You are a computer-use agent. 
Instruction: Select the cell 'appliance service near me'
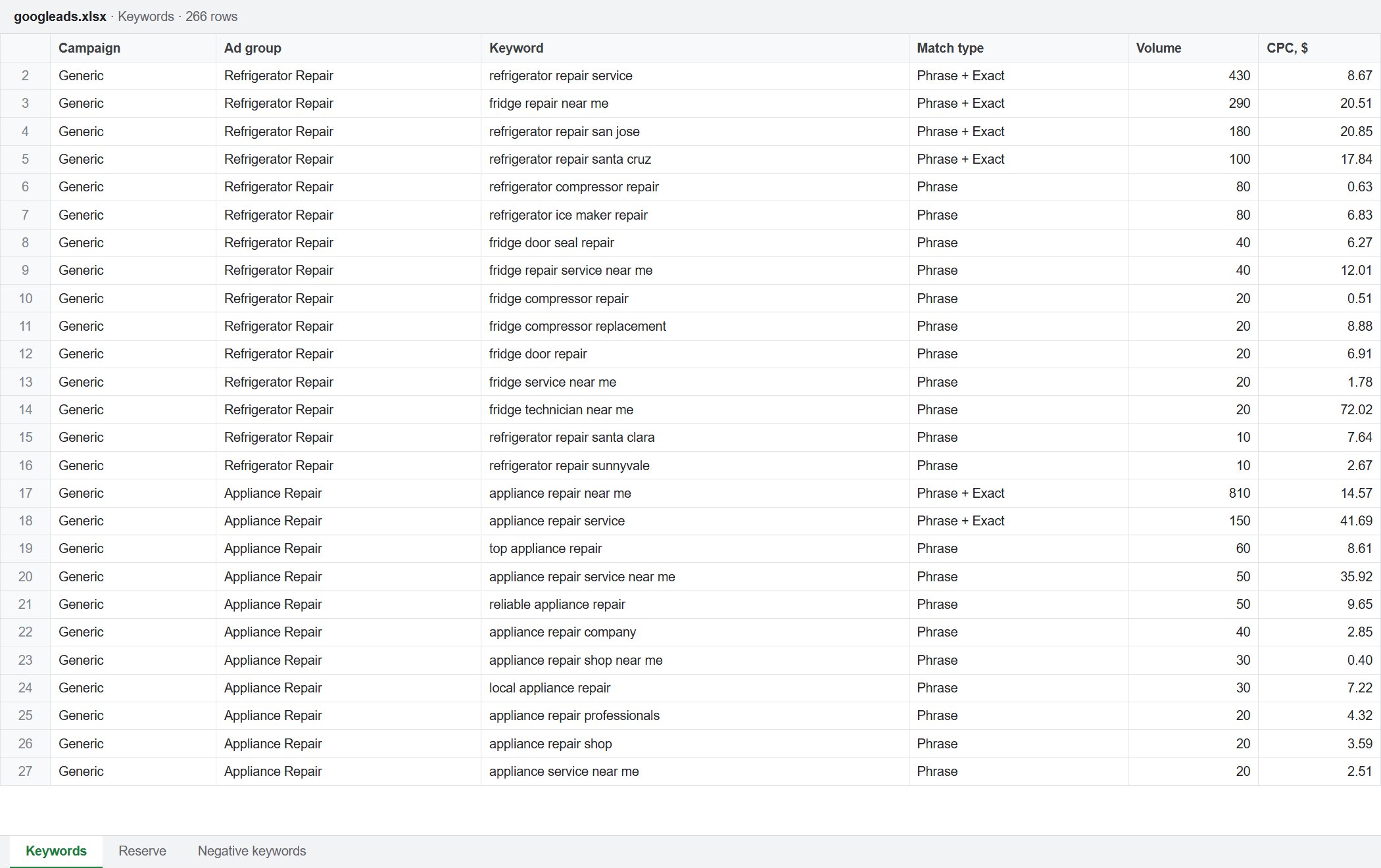(x=694, y=771)
